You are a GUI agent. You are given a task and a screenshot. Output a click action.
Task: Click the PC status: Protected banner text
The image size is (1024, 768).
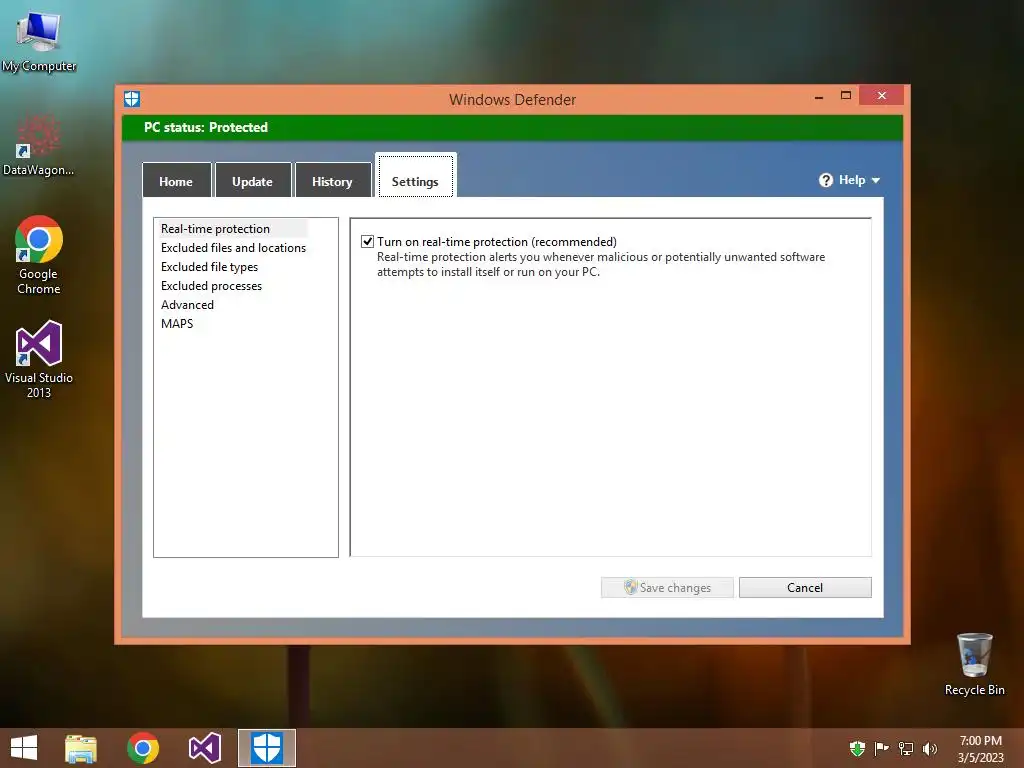[206, 127]
